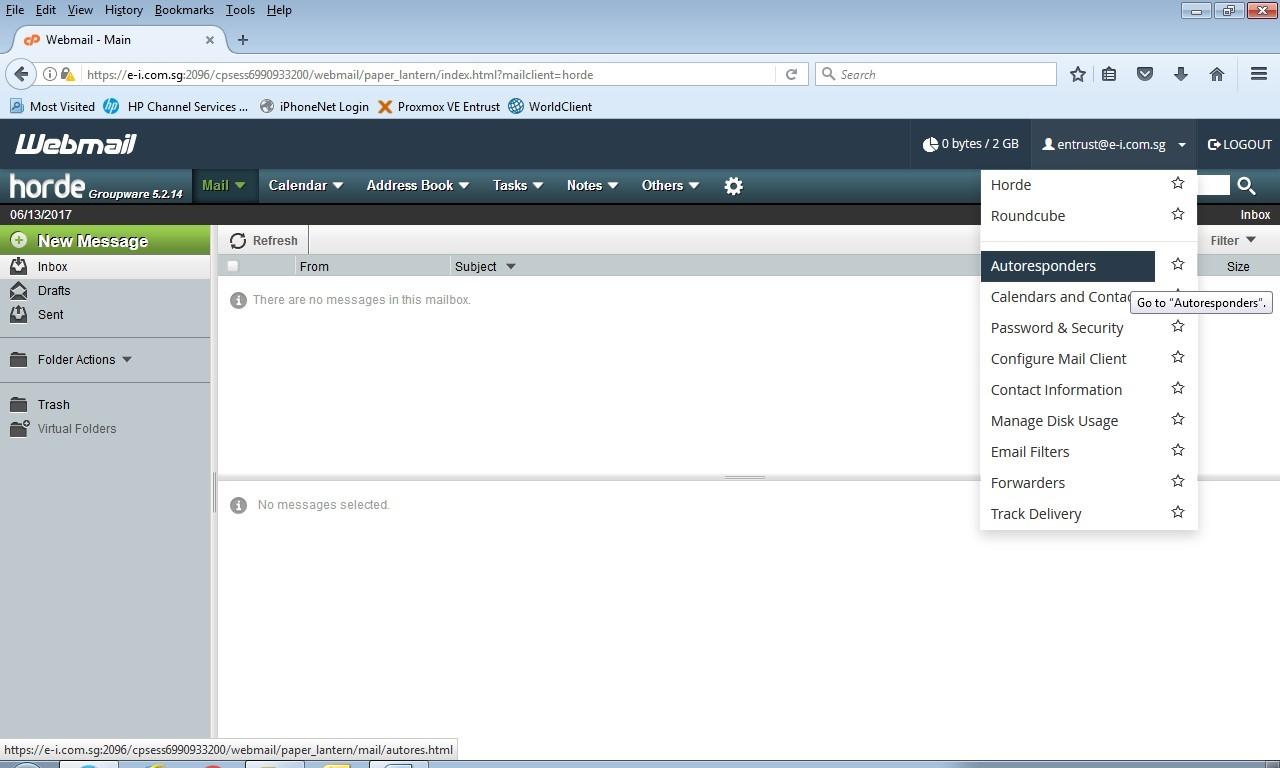Open the Firefox hamburger menu

coord(1259,74)
